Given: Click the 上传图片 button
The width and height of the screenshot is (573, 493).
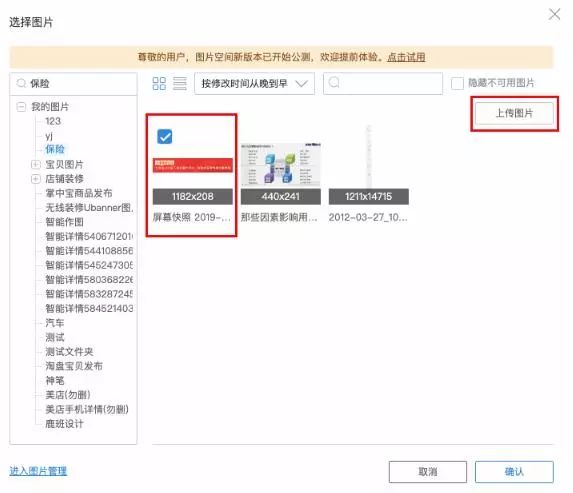Looking at the screenshot, I should (x=514, y=113).
